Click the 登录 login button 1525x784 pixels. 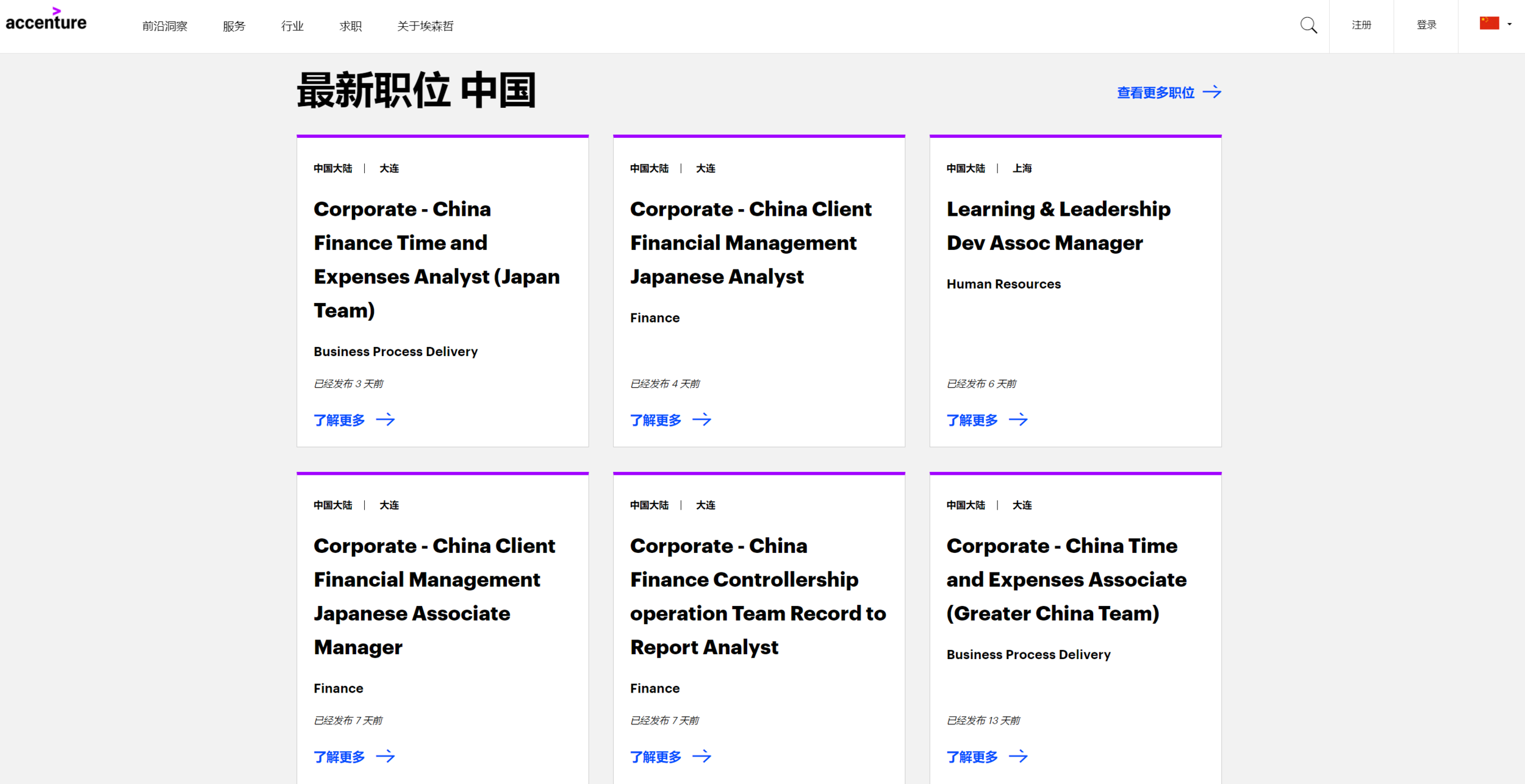(x=1426, y=25)
